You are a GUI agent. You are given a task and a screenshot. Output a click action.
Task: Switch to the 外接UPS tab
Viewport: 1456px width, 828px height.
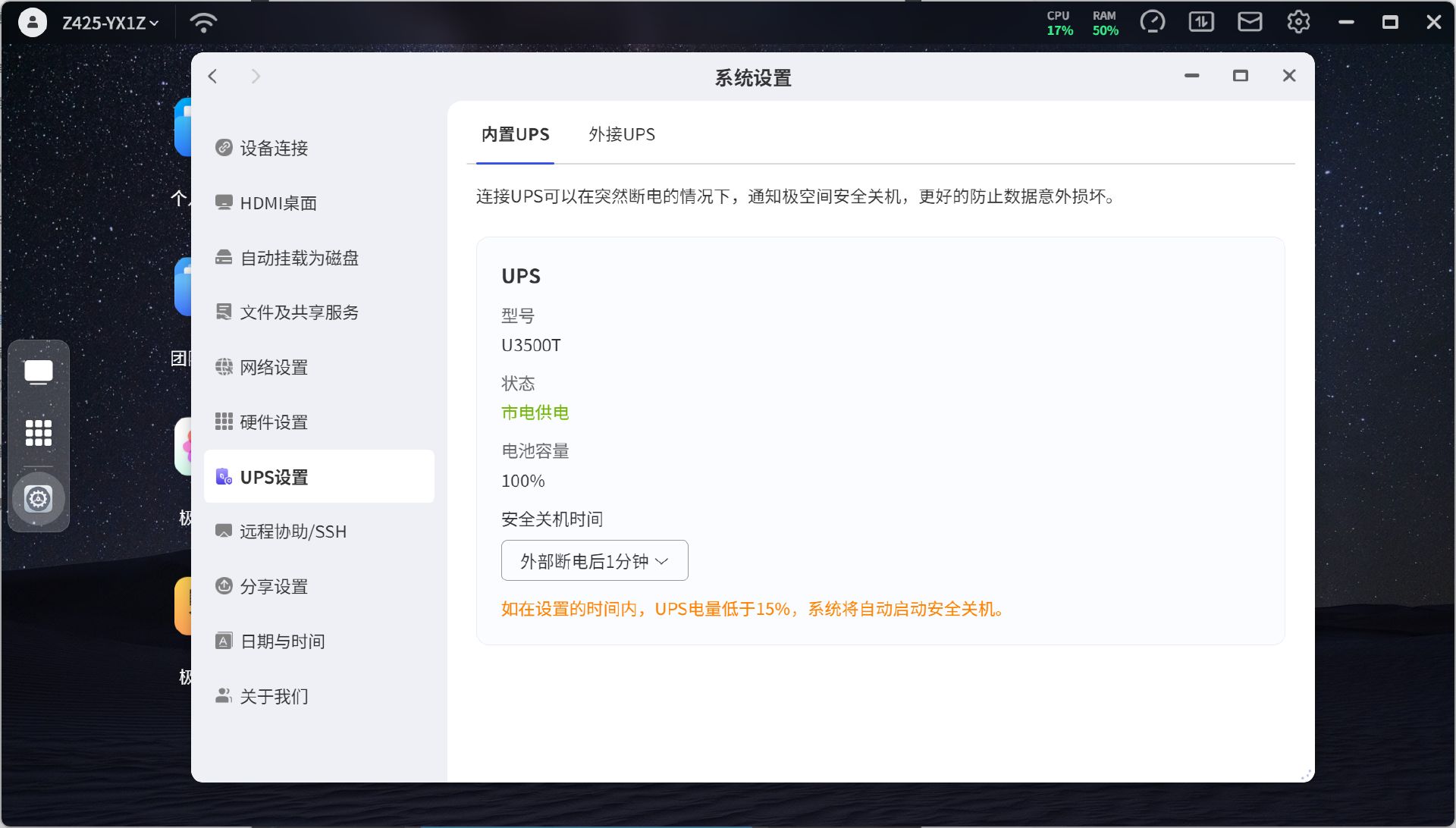coord(622,134)
